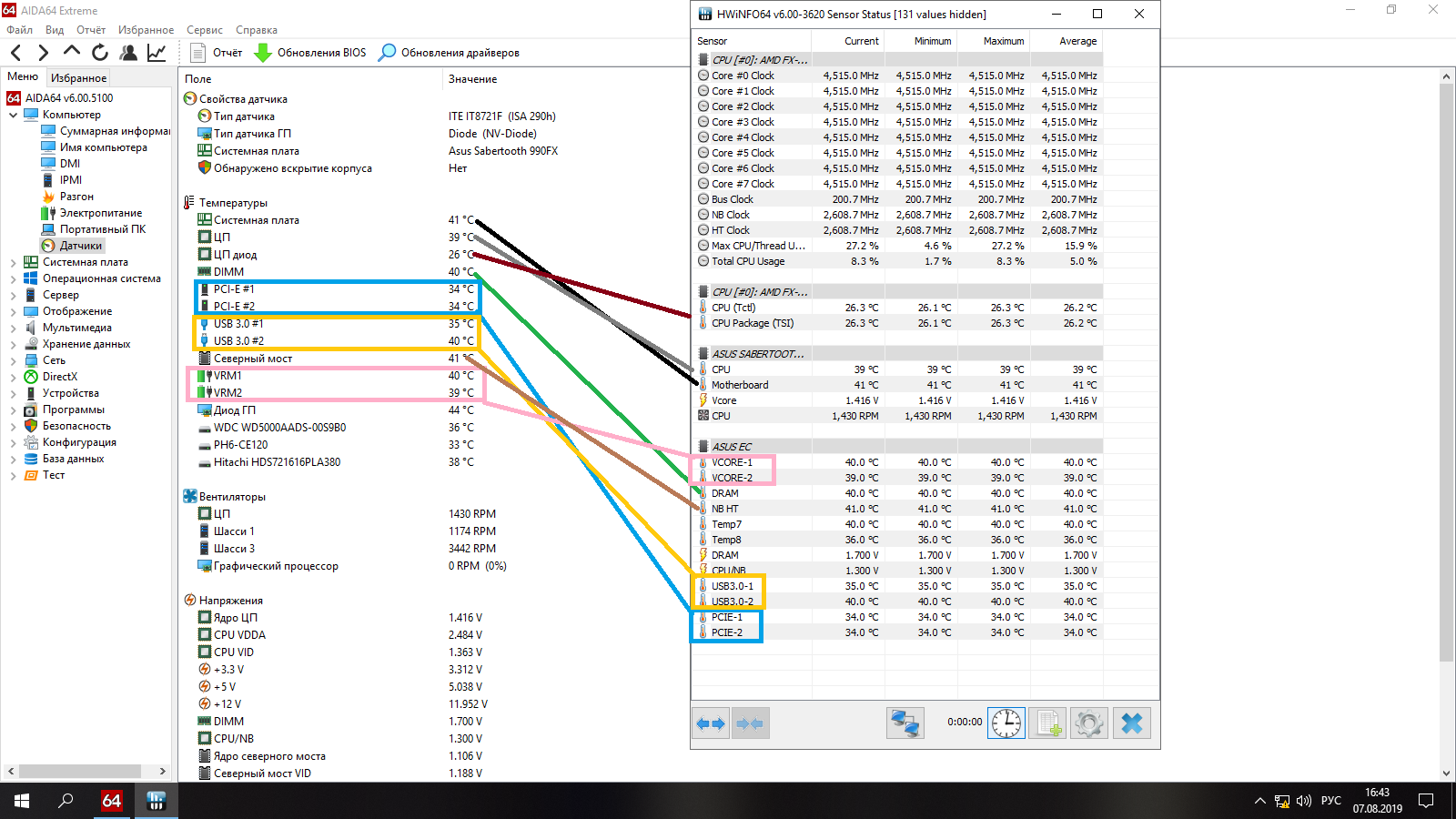Expand the Сеть tree node
The height and width of the screenshot is (819, 1456).
coord(13,360)
